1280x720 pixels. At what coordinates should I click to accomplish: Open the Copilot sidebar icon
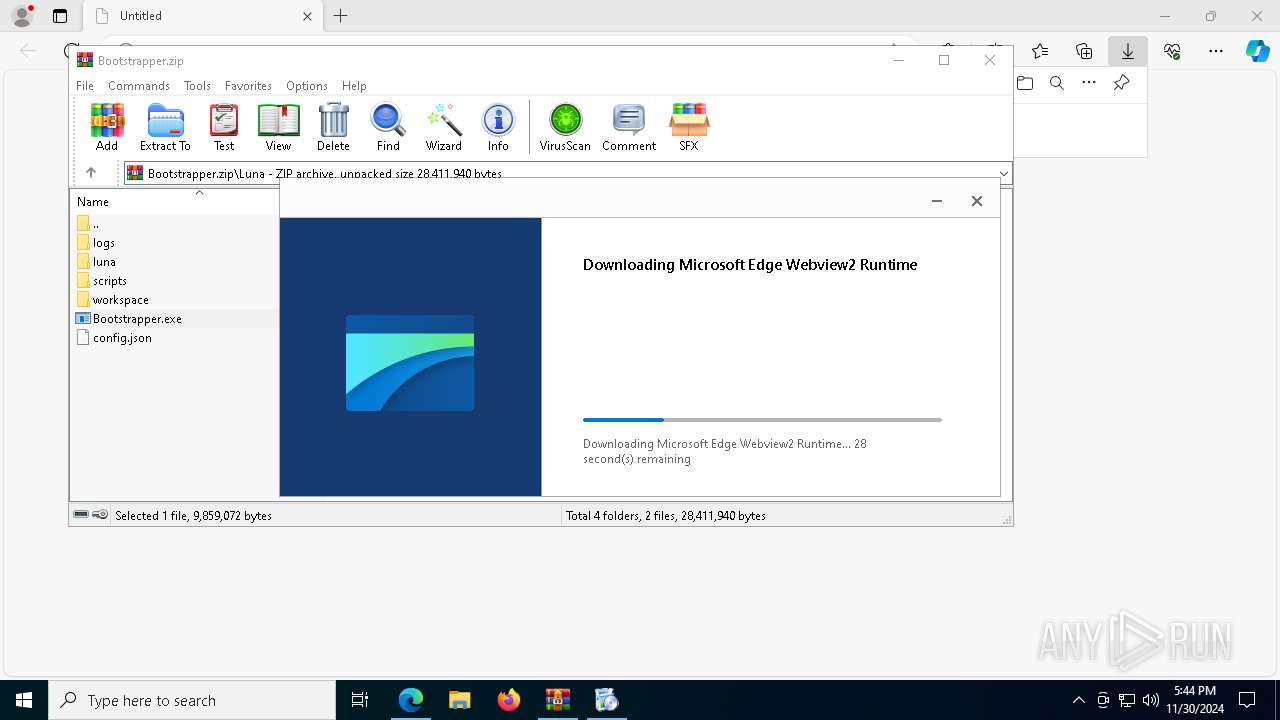pos(1257,51)
